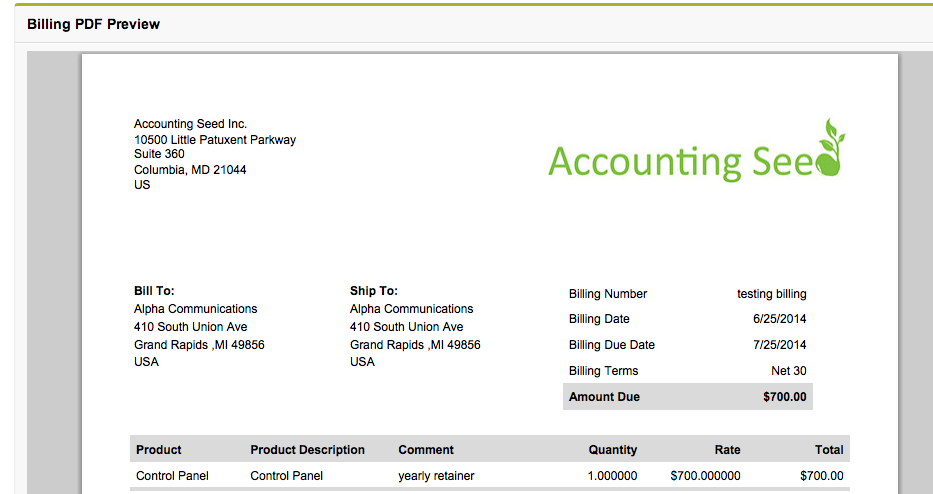
Task: Click the Product column header
Action: 159,450
